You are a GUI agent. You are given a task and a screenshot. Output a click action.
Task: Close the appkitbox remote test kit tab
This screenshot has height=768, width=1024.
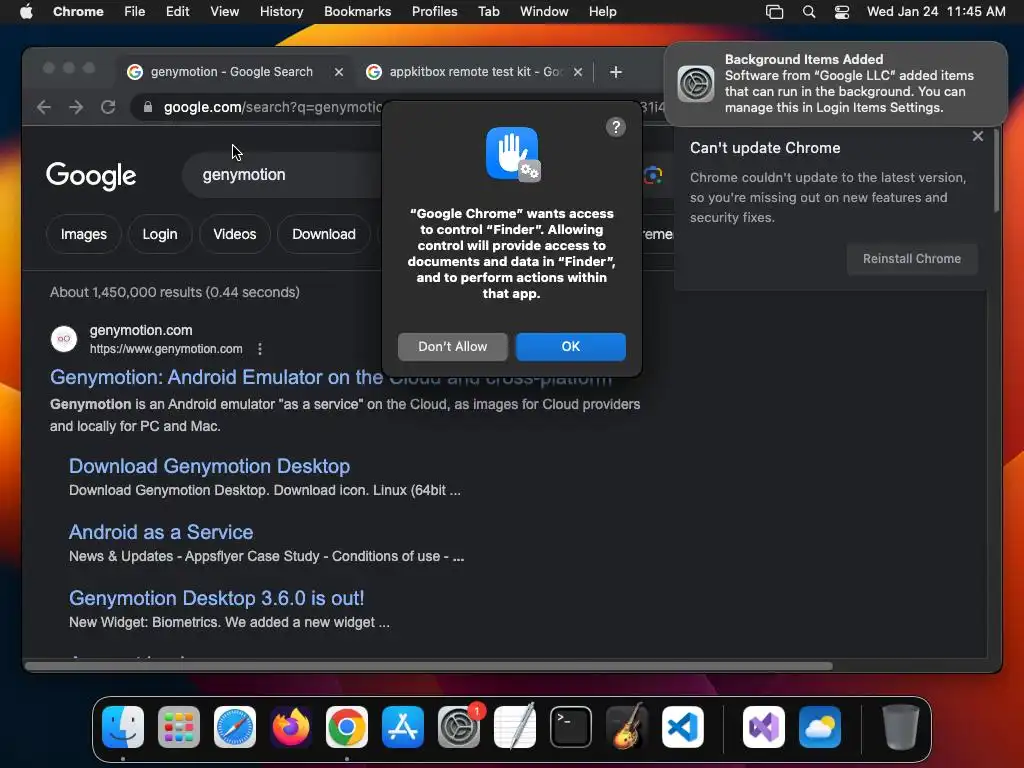[x=578, y=72]
